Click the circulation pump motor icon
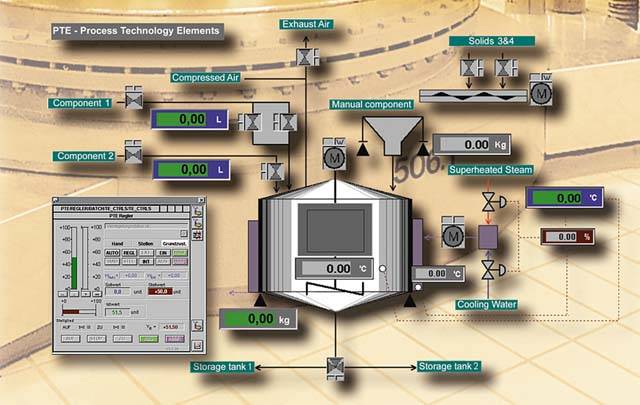The height and width of the screenshot is (405, 640). click(x=452, y=236)
